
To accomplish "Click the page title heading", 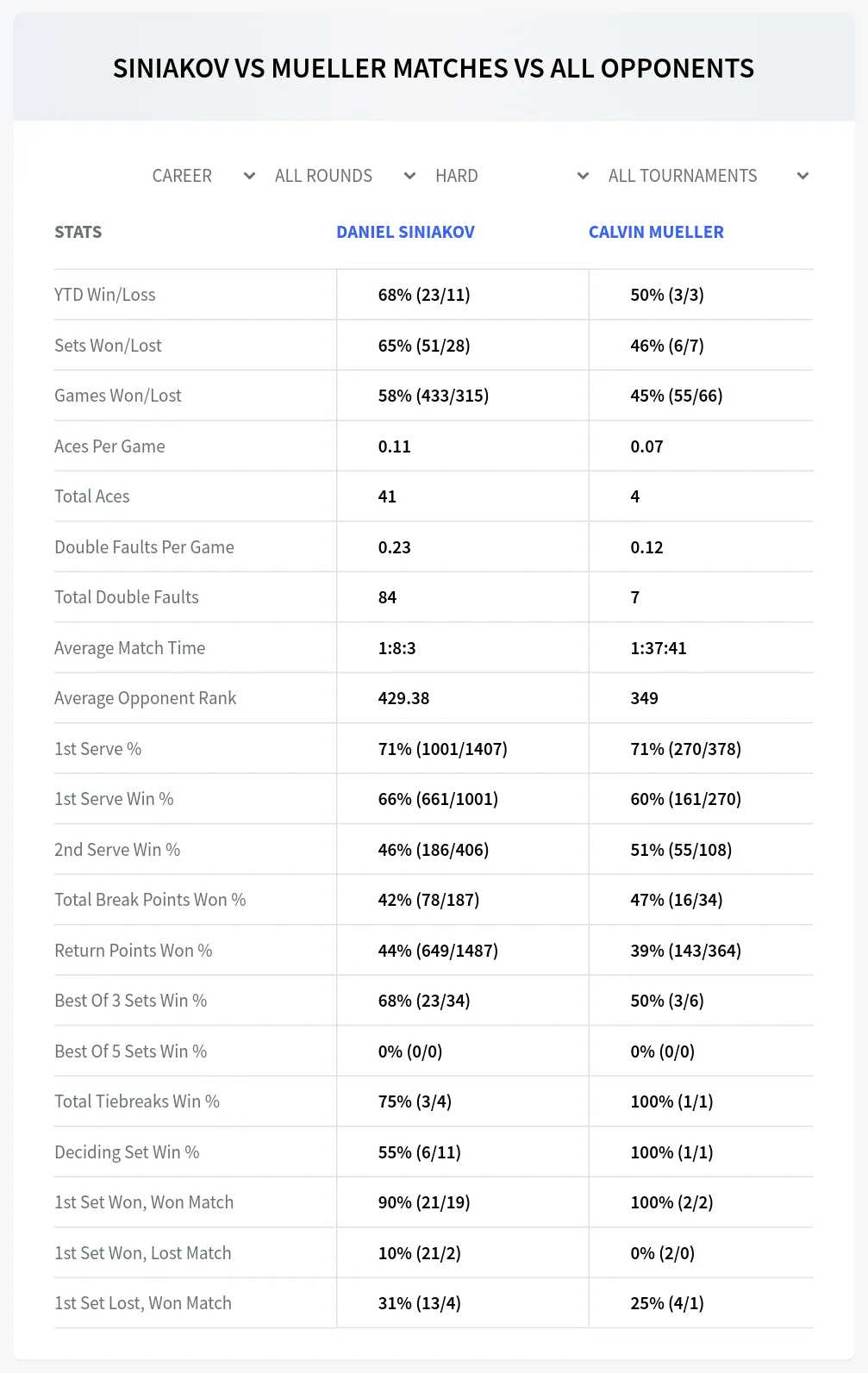I will click(434, 68).
